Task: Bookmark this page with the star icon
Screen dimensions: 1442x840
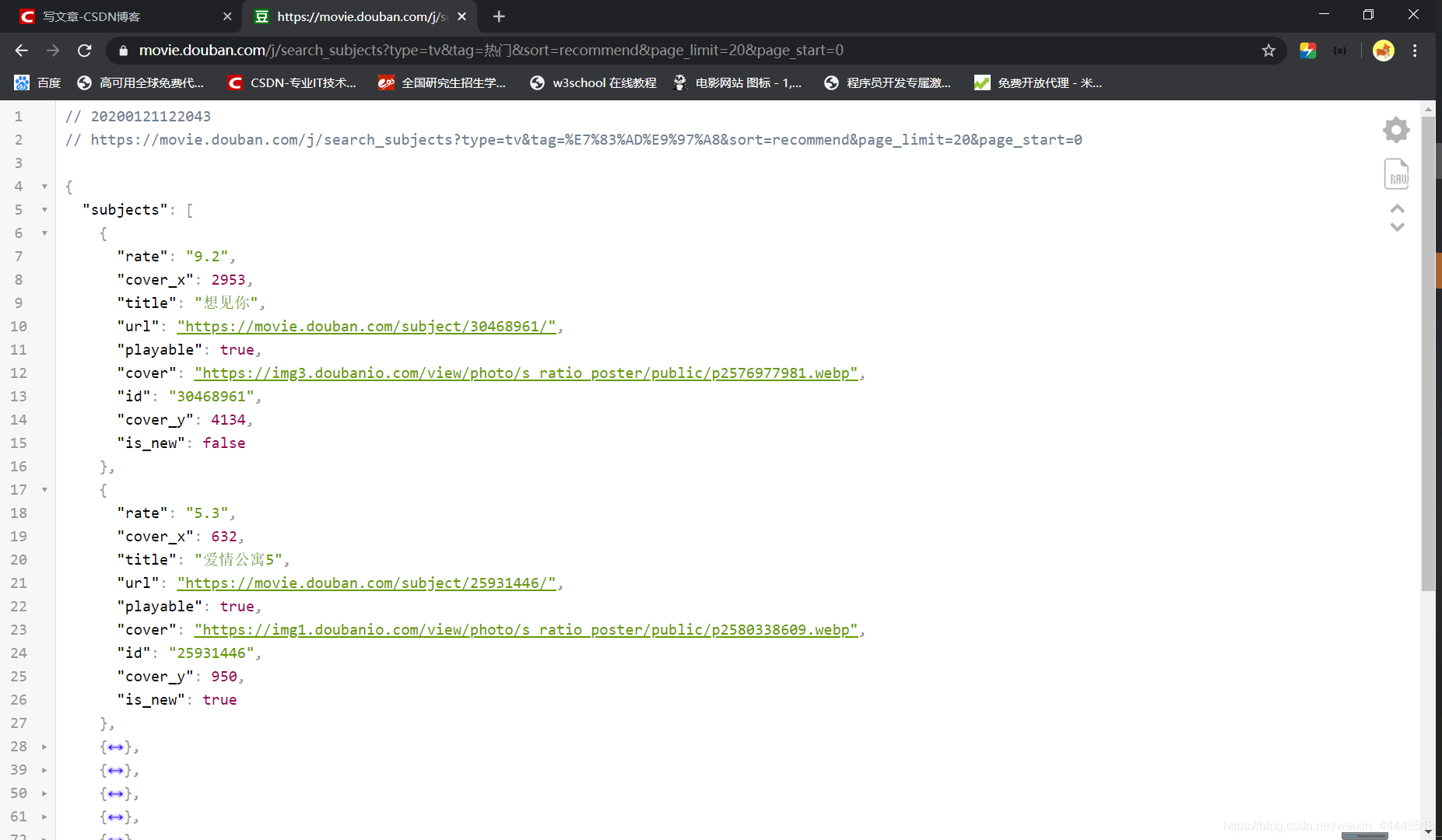Action: point(1268,51)
